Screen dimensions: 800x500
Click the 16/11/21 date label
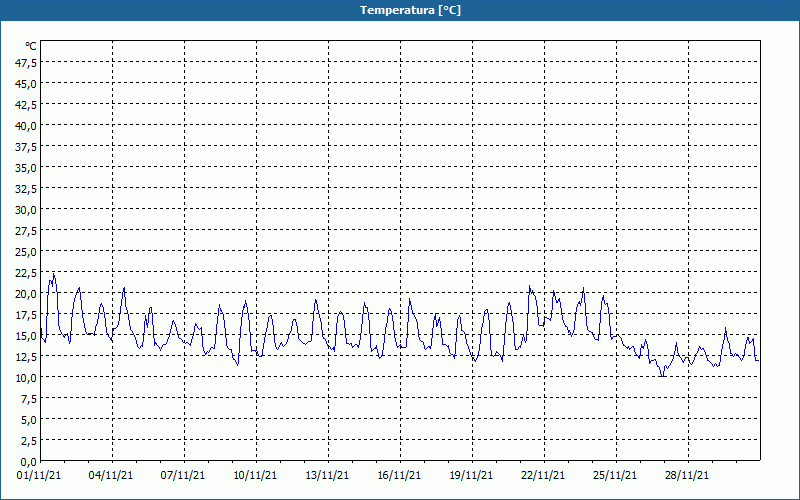(x=399, y=475)
